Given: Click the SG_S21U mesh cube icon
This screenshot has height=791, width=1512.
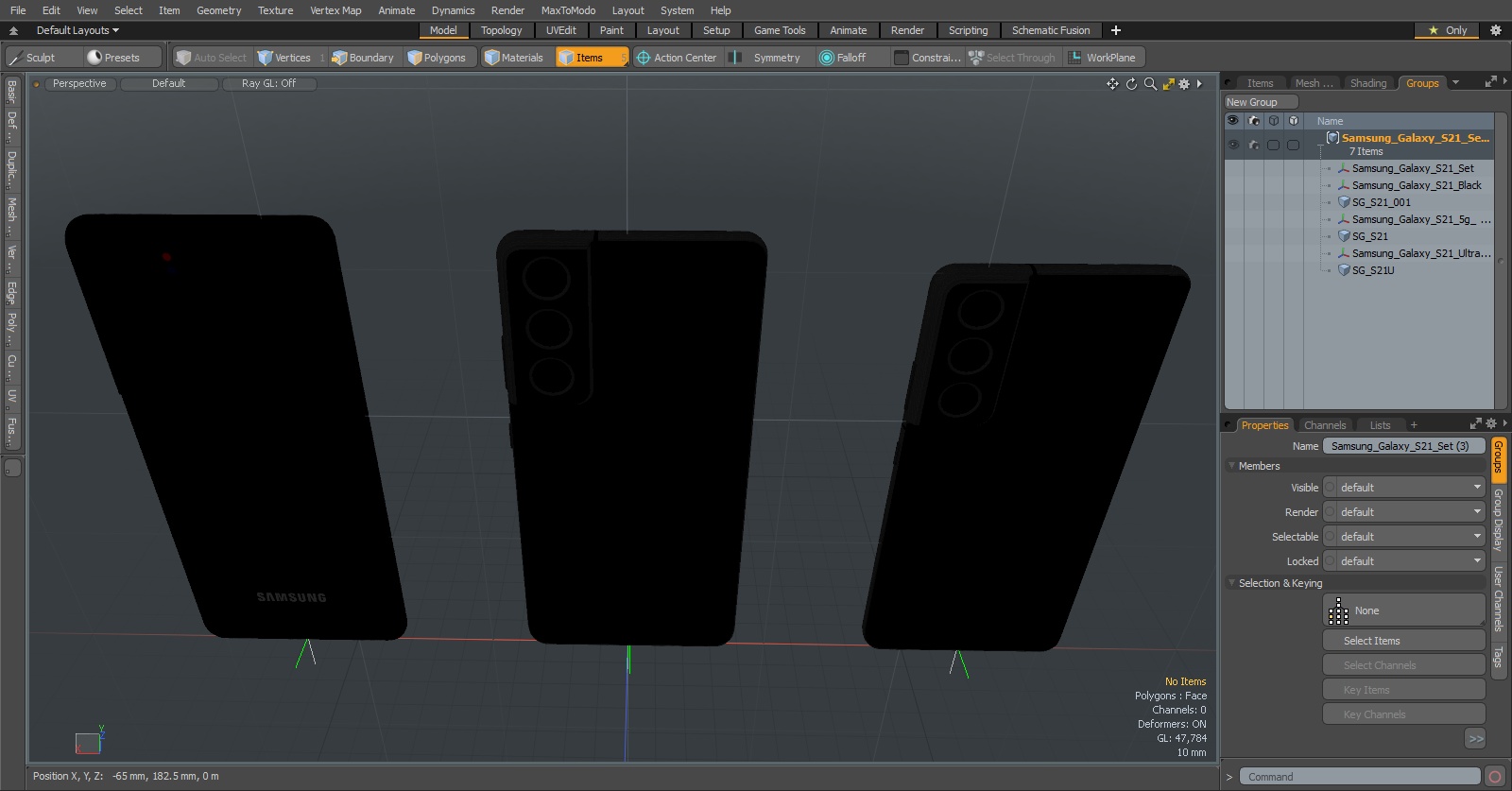Looking at the screenshot, I should (1344, 270).
